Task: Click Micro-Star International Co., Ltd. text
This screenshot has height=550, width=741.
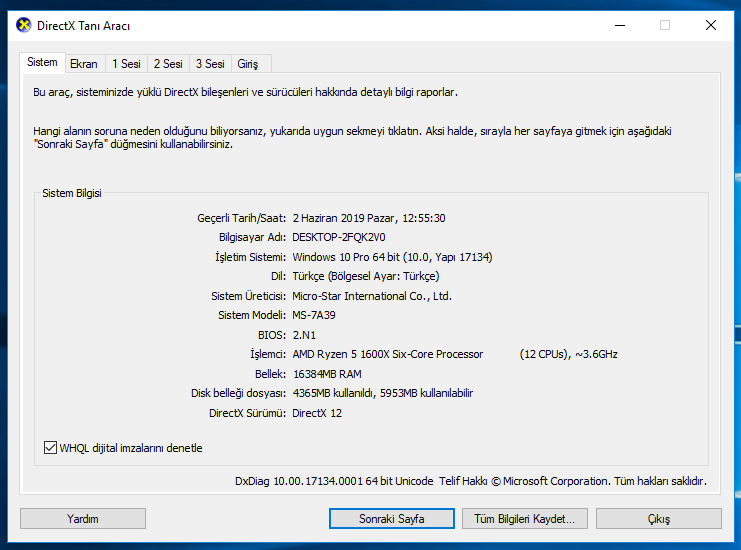Action: tap(372, 296)
